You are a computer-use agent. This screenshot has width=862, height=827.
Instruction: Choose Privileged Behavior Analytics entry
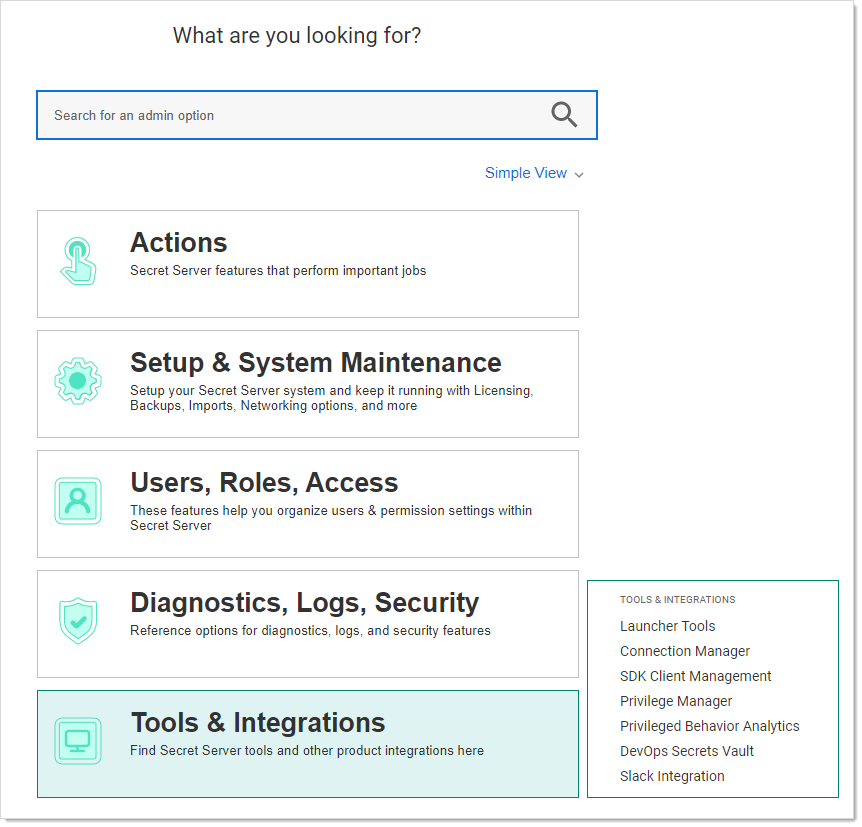click(709, 726)
